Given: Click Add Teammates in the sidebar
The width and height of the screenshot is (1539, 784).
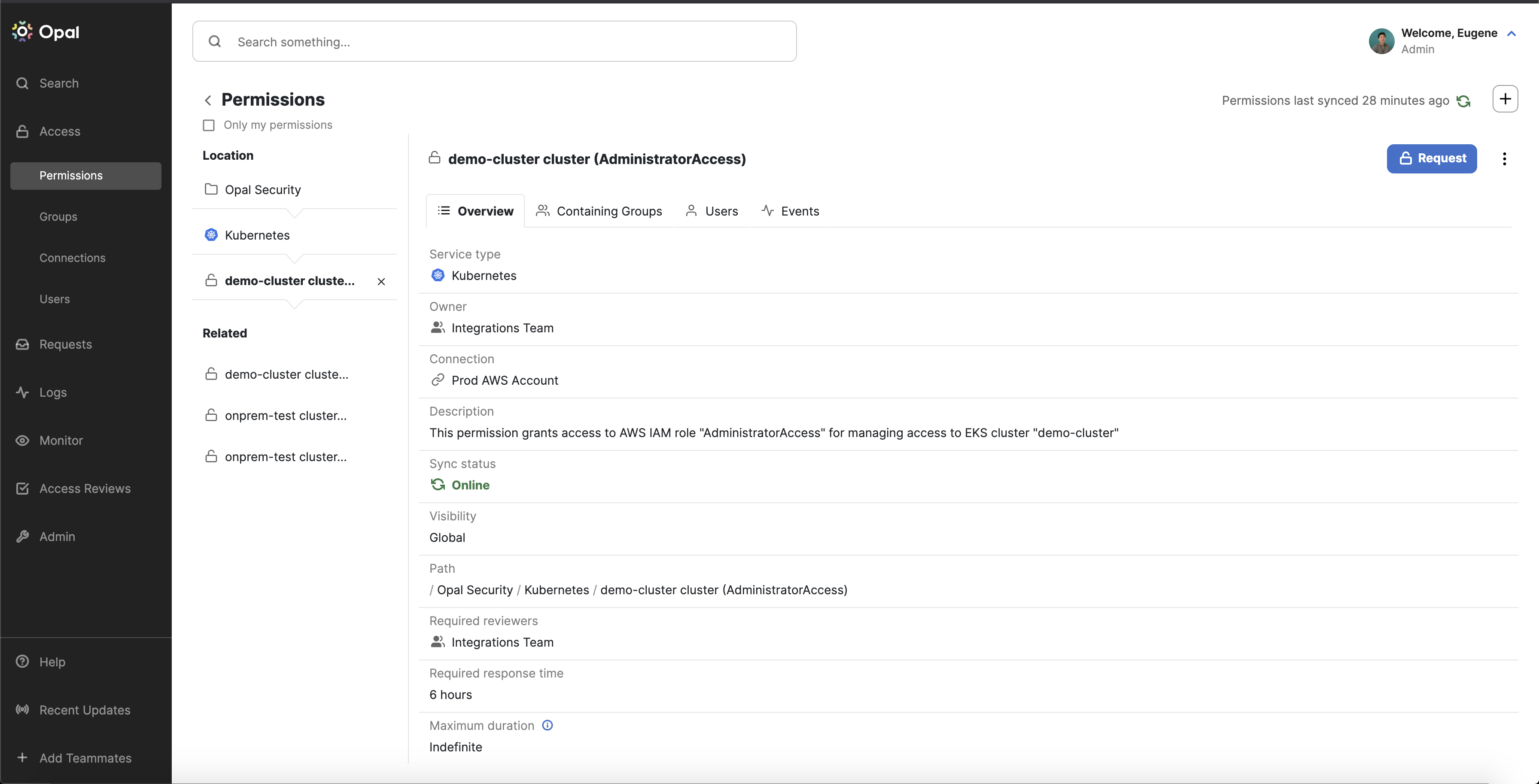Looking at the screenshot, I should pos(85,758).
